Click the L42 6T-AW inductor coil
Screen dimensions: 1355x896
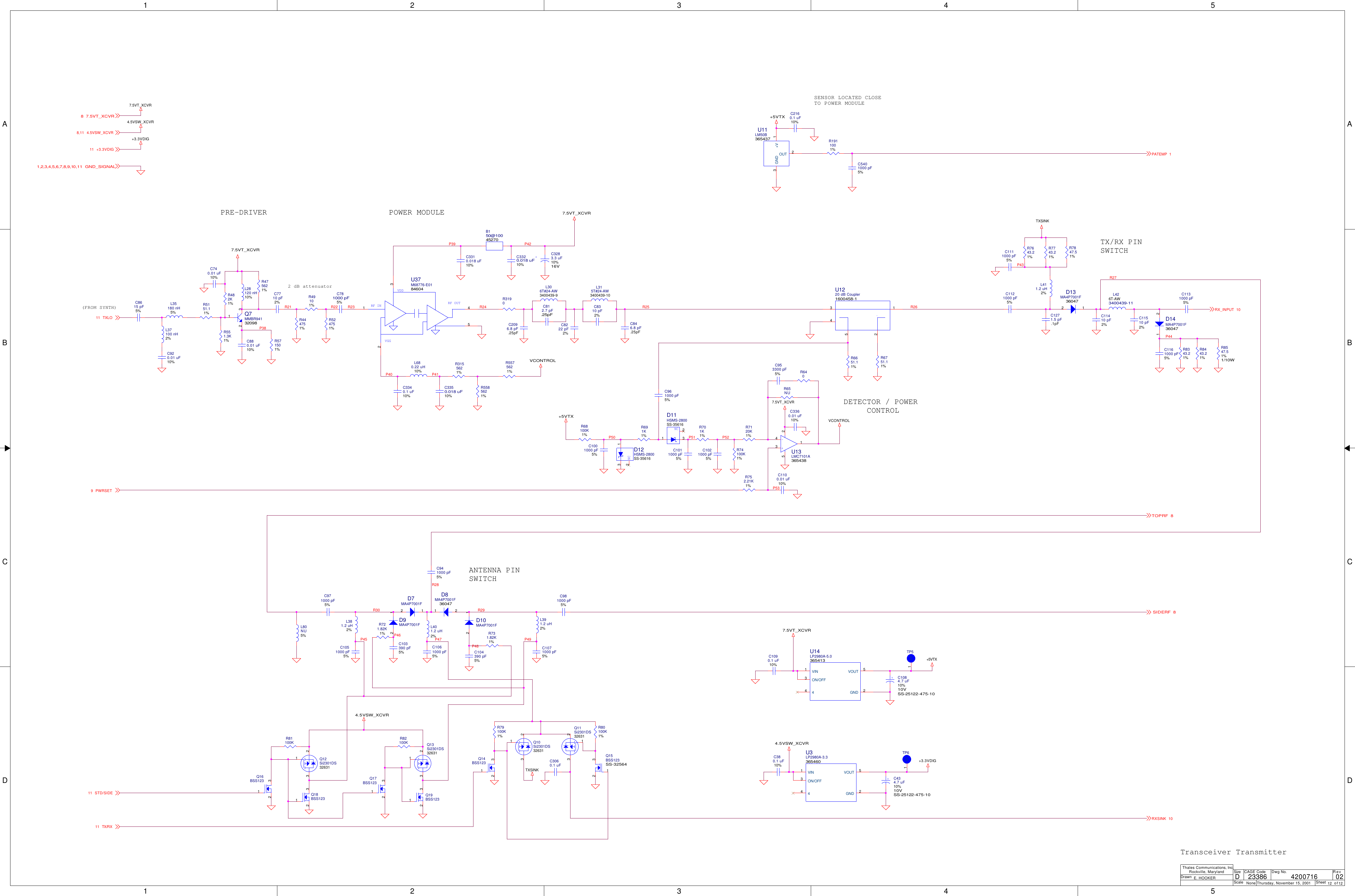tap(1117, 309)
